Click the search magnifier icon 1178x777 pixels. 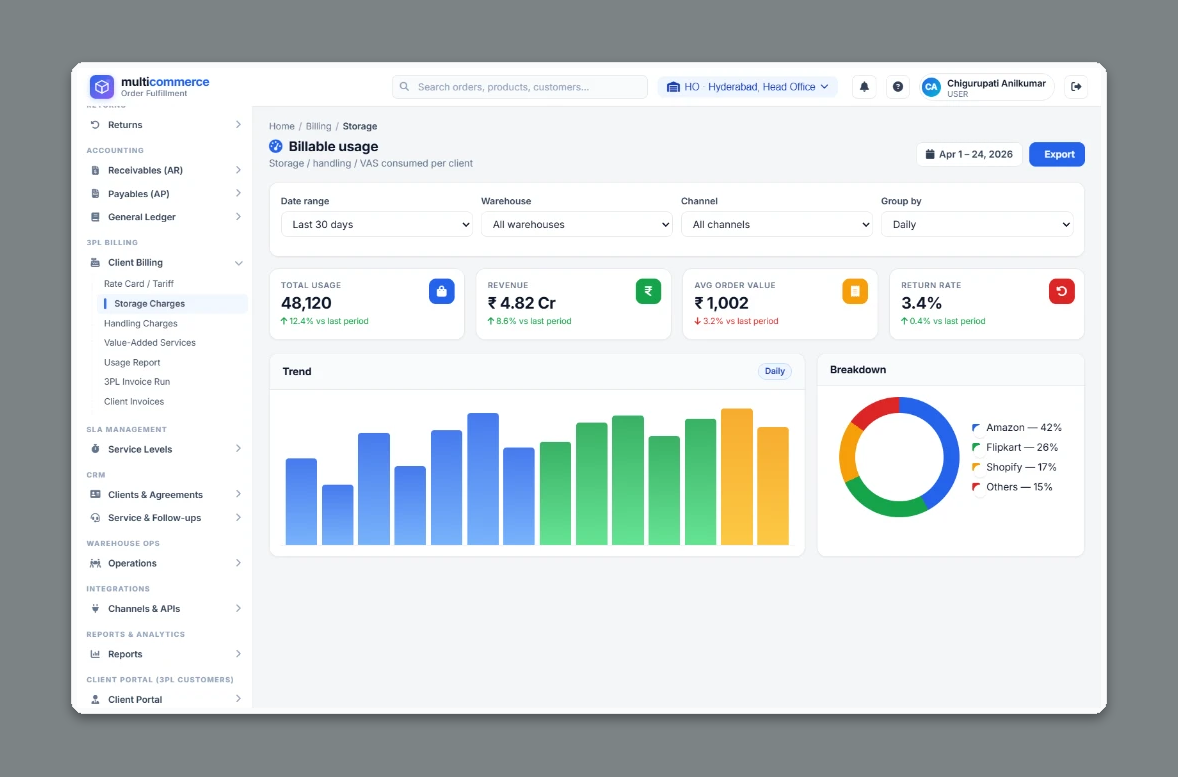[x=404, y=86]
